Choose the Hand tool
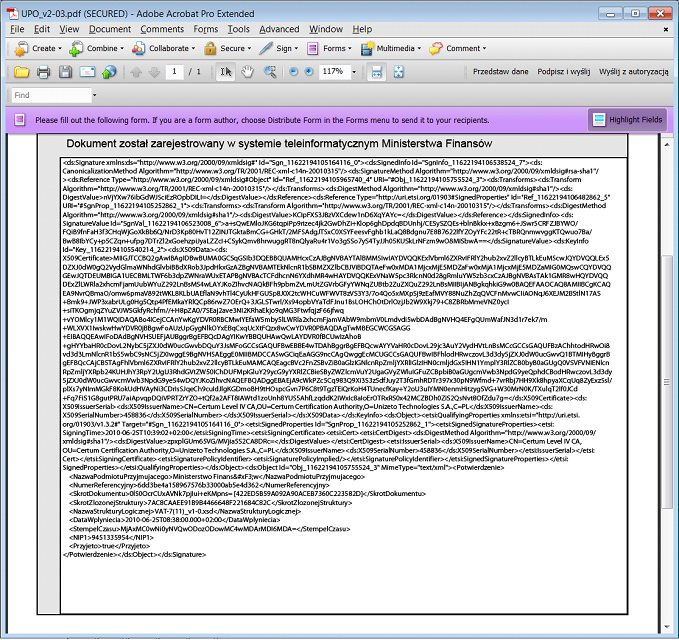The image size is (679, 640). tap(247, 72)
